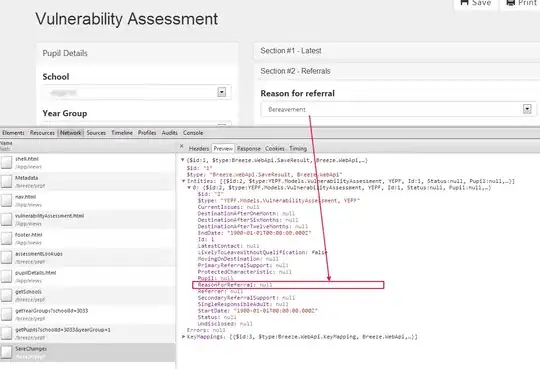Switch to the Elements devtools tab
540x369 pixels.
pos(13,133)
